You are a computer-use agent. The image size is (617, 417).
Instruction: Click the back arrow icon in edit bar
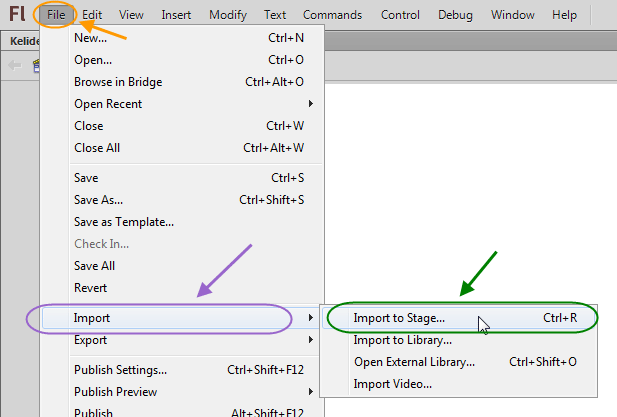(15, 65)
